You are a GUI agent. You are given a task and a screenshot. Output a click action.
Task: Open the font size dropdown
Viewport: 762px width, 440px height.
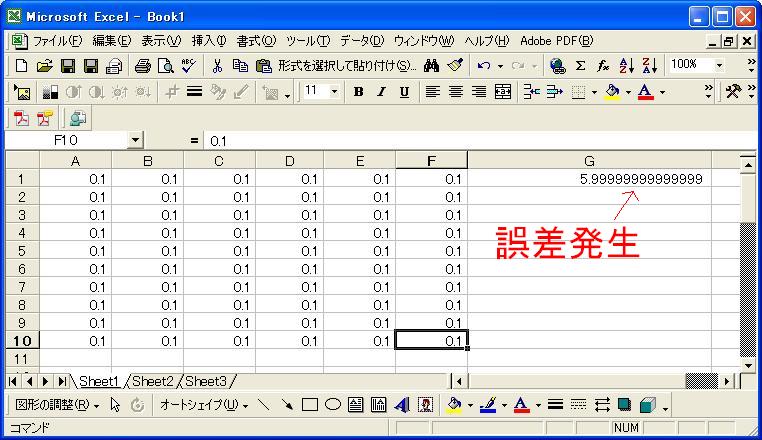click(334, 91)
